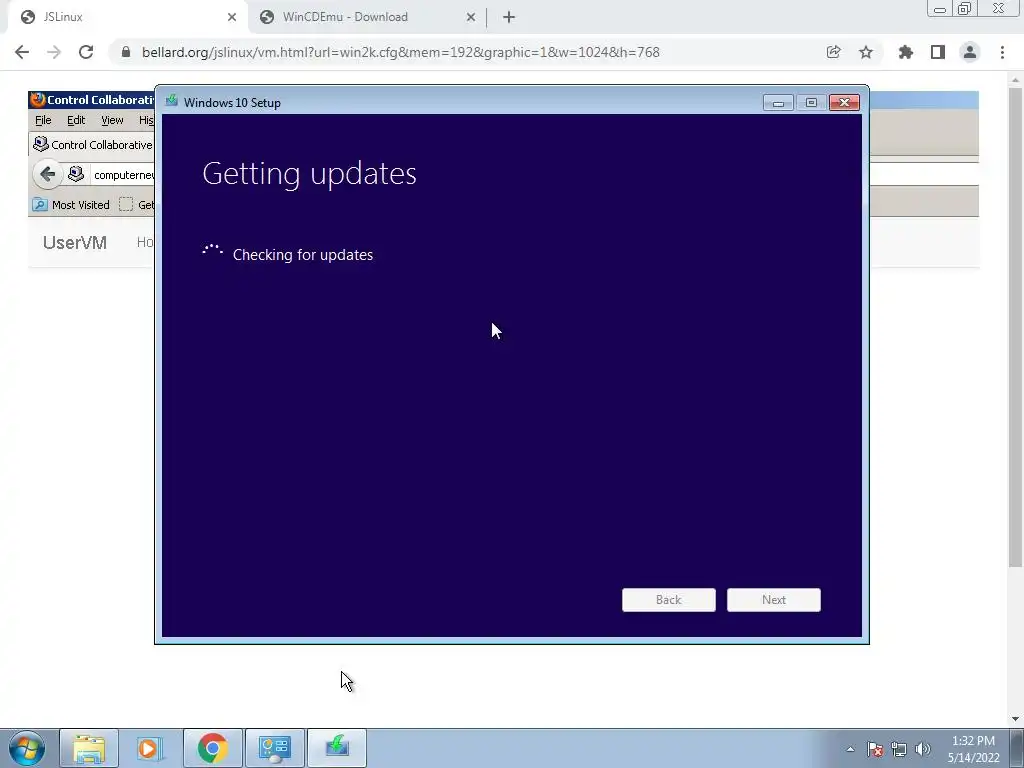Viewport: 1024px width, 768px height.
Task: Open Most Visited bookmarks folder
Action: pos(71,204)
